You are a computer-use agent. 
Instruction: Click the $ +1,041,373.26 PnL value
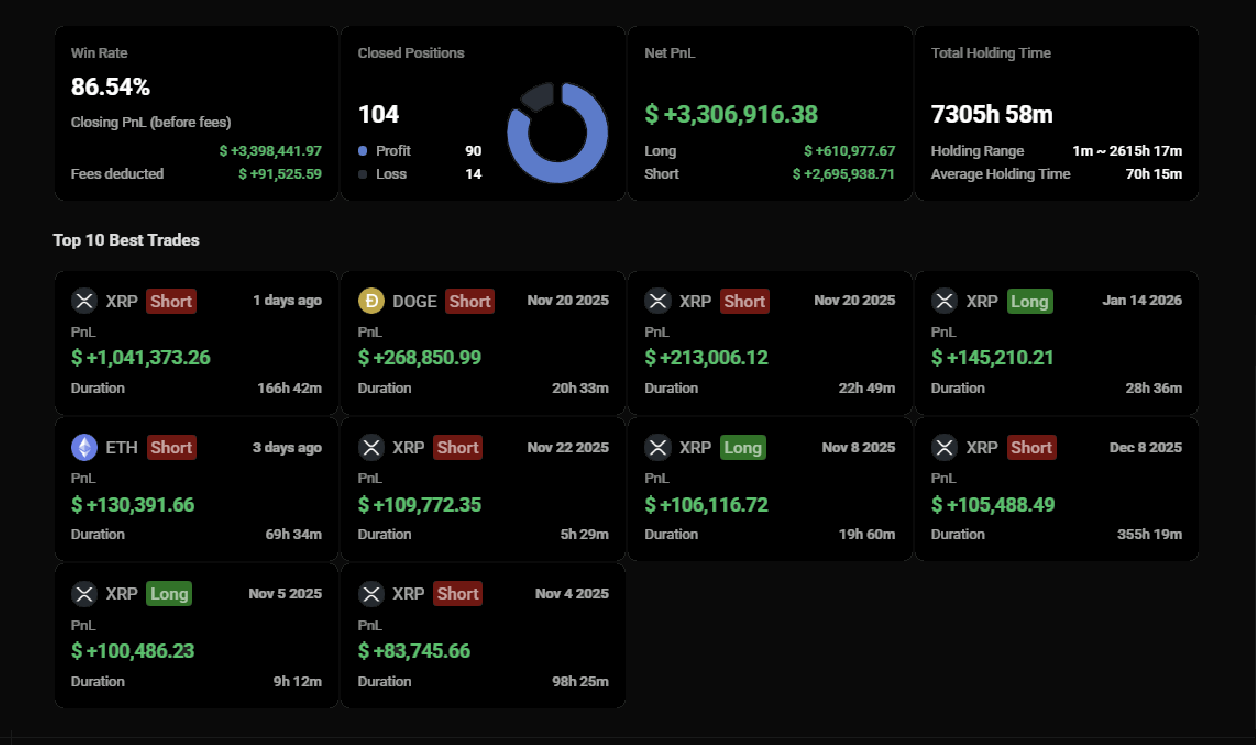[x=141, y=357]
